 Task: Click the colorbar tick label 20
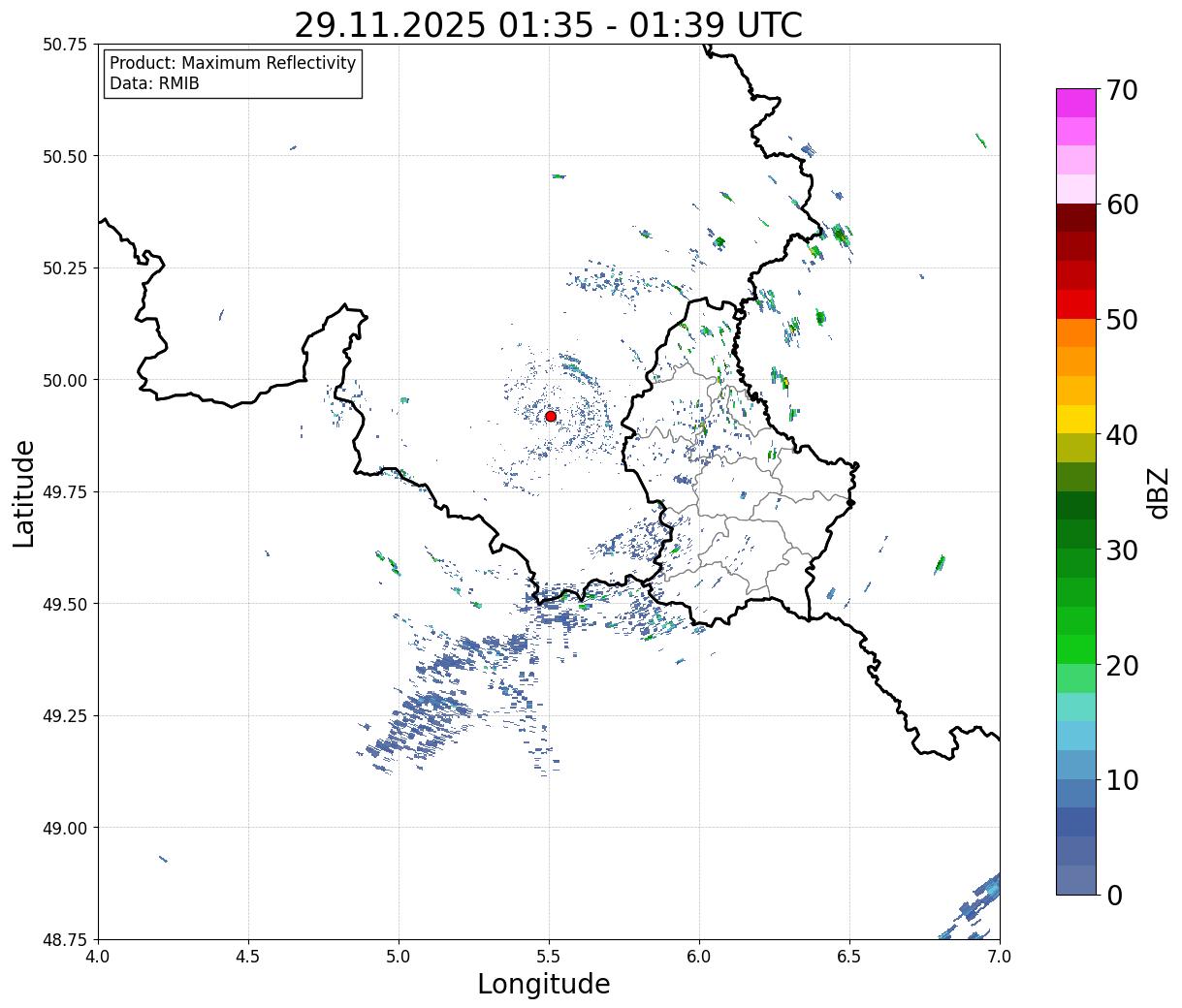click(x=1122, y=665)
